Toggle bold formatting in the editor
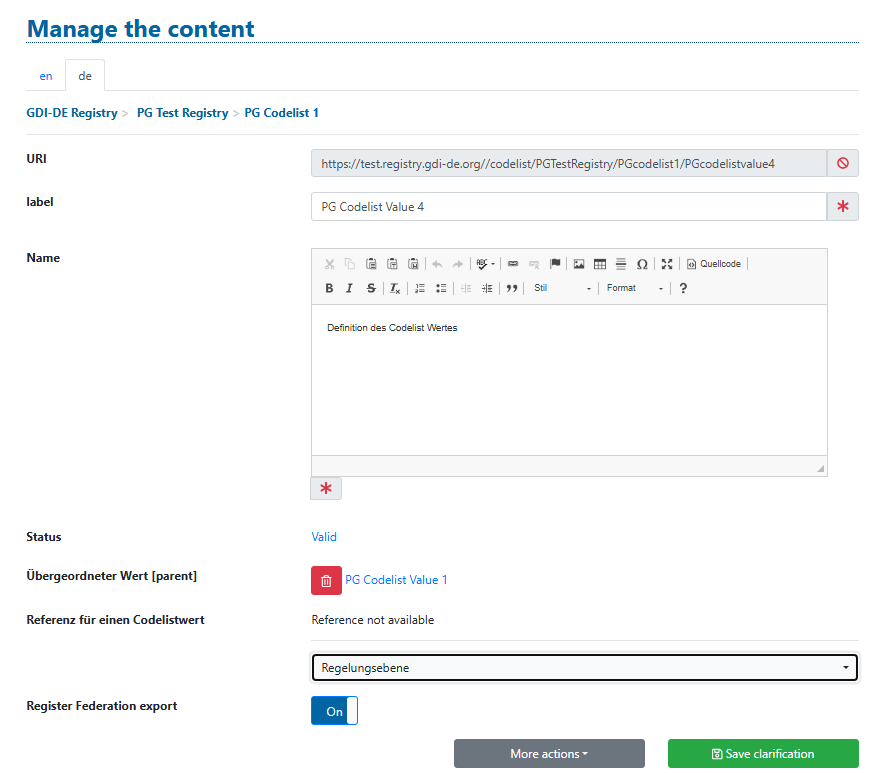Screen dimensions: 894x773 click(329, 288)
